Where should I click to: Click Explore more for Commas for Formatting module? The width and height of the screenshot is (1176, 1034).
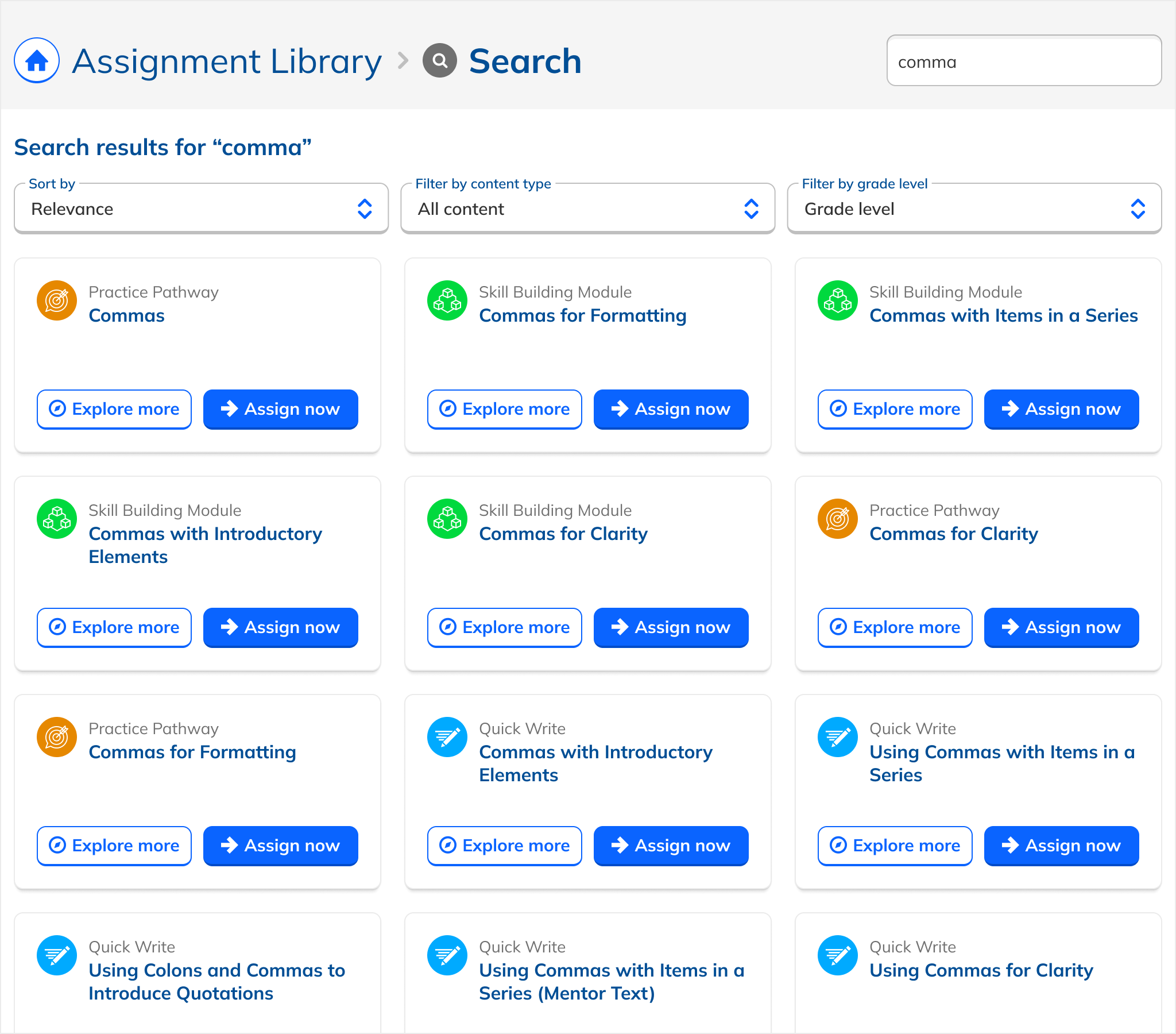coord(504,409)
